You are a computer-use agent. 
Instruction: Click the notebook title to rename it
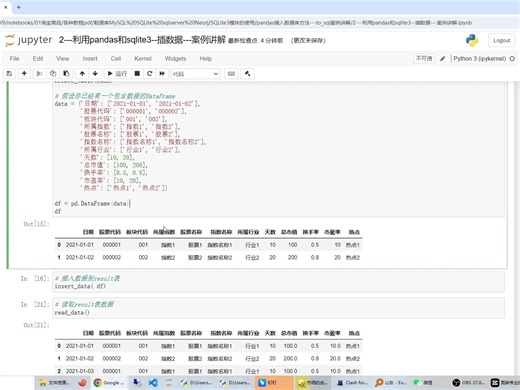tap(142, 40)
